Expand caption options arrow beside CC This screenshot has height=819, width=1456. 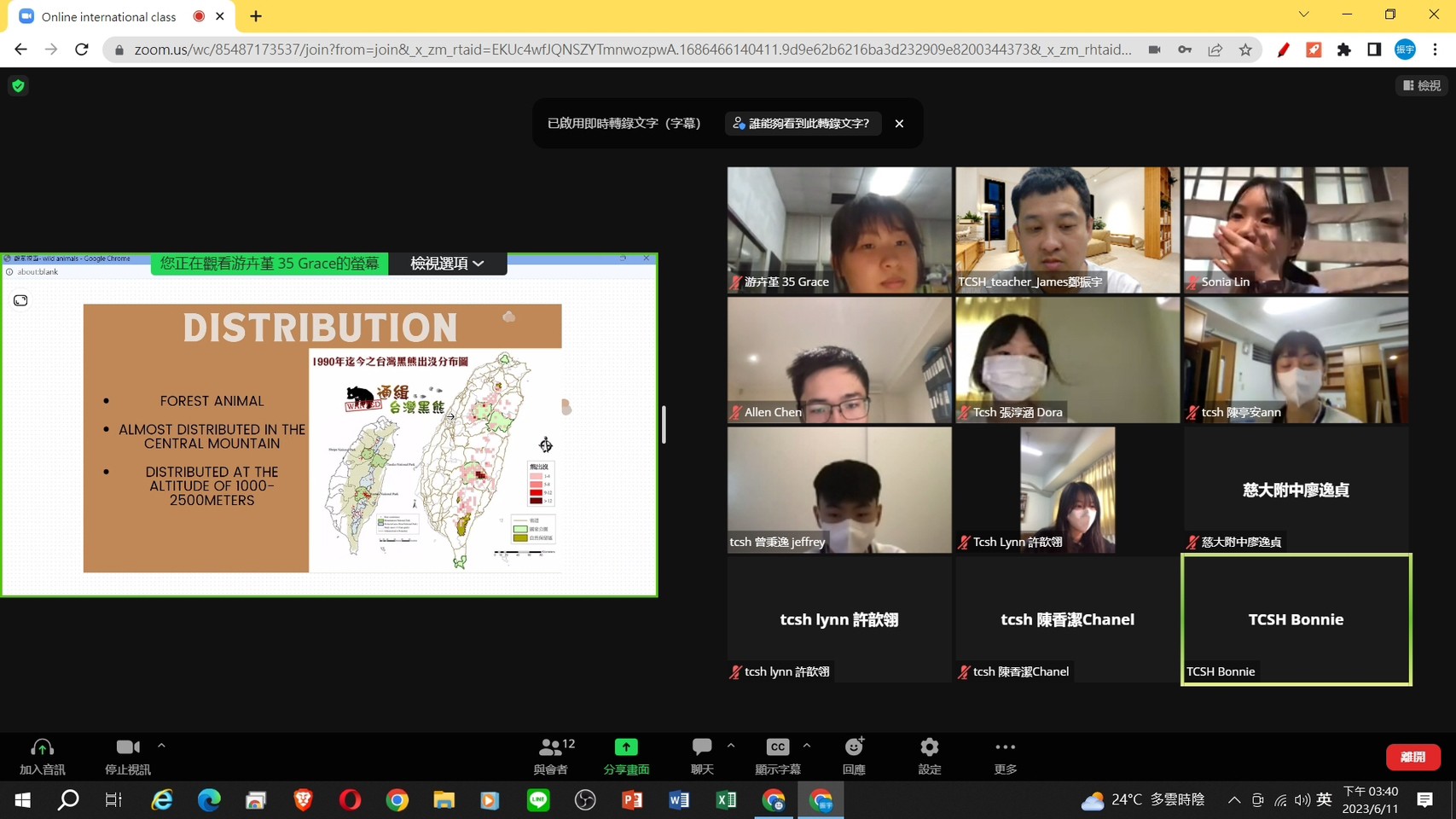(x=807, y=746)
